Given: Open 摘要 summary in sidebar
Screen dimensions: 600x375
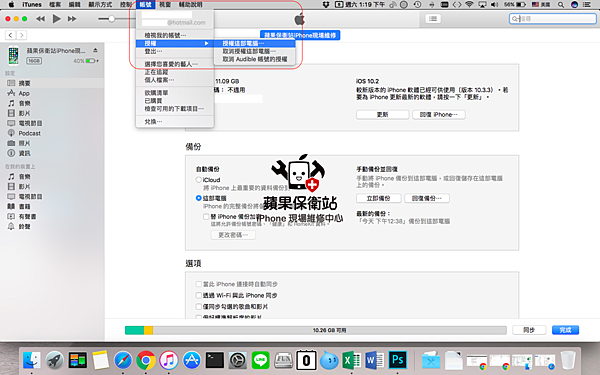Looking at the screenshot, I should (x=52, y=83).
